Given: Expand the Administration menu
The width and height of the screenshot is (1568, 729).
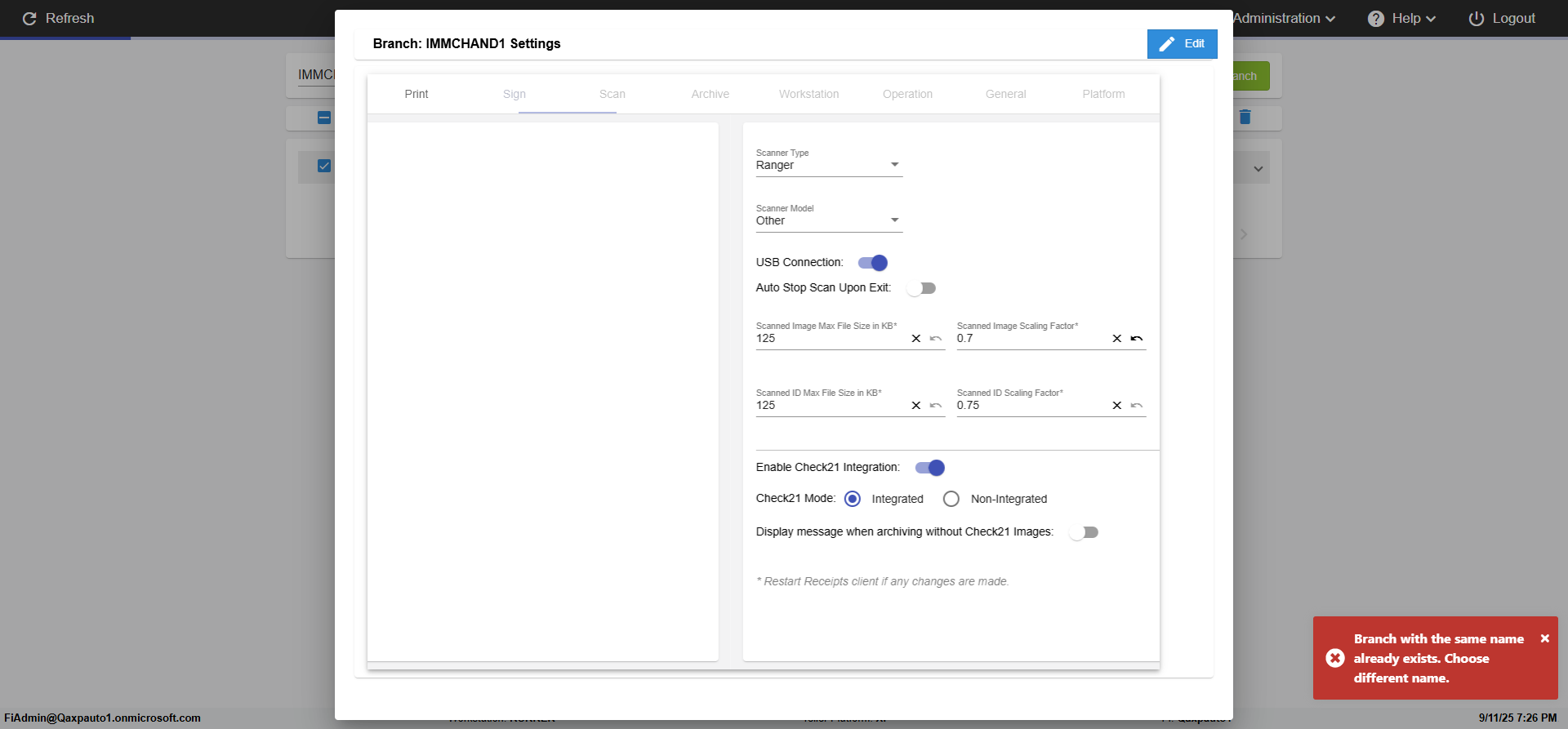Looking at the screenshot, I should [1283, 19].
